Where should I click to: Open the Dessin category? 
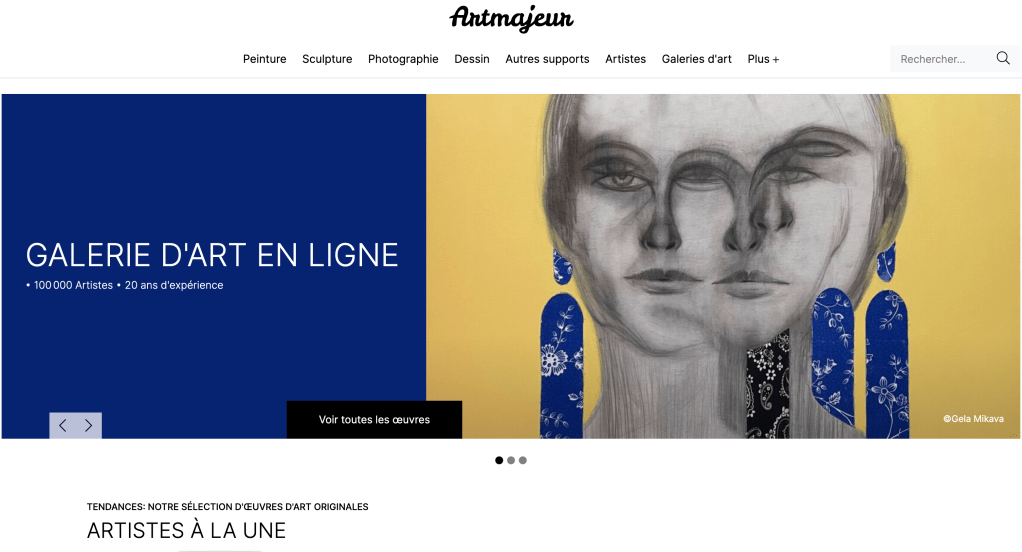[472, 59]
